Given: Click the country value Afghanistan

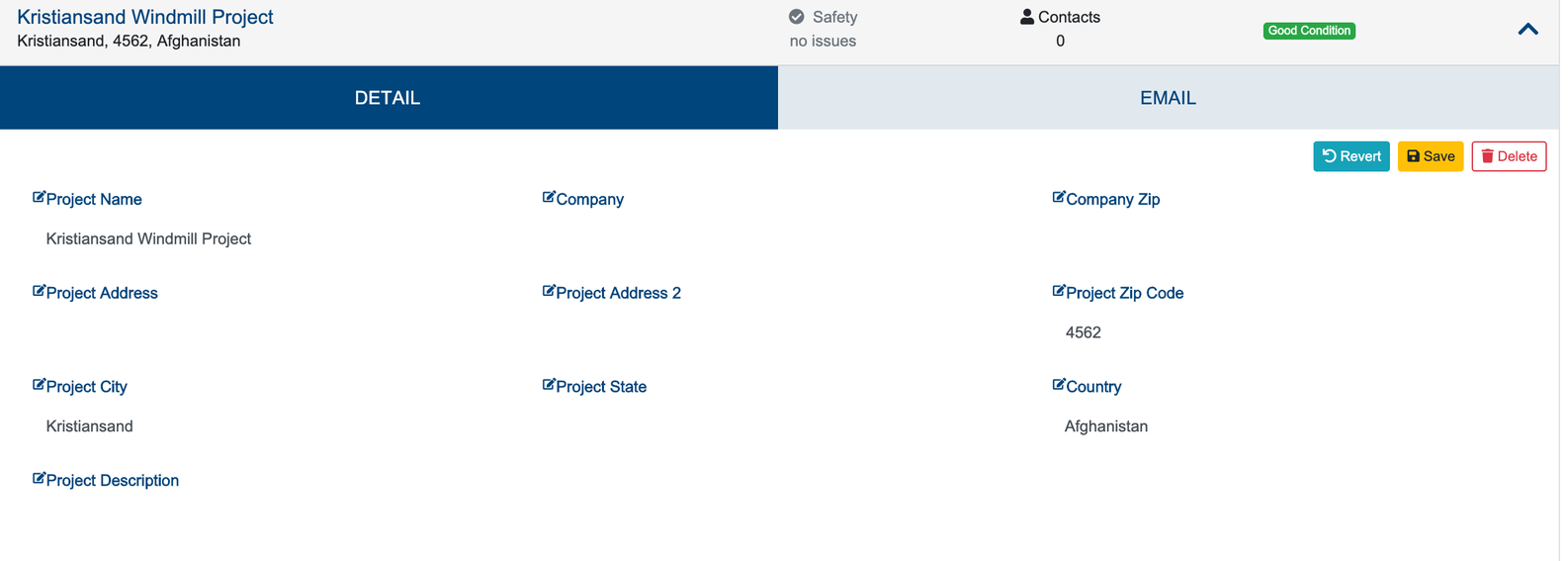Looking at the screenshot, I should (1106, 426).
